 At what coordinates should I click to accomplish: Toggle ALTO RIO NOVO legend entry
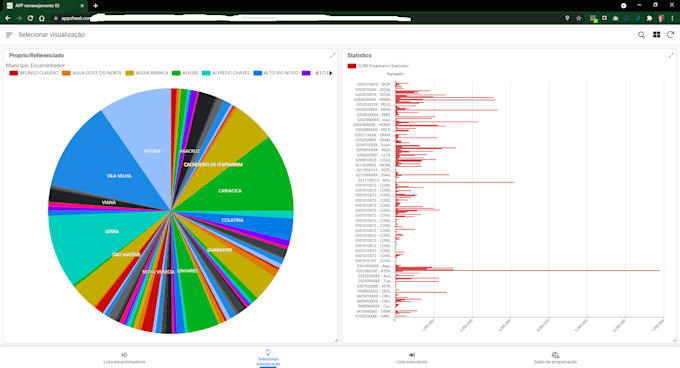(276, 73)
